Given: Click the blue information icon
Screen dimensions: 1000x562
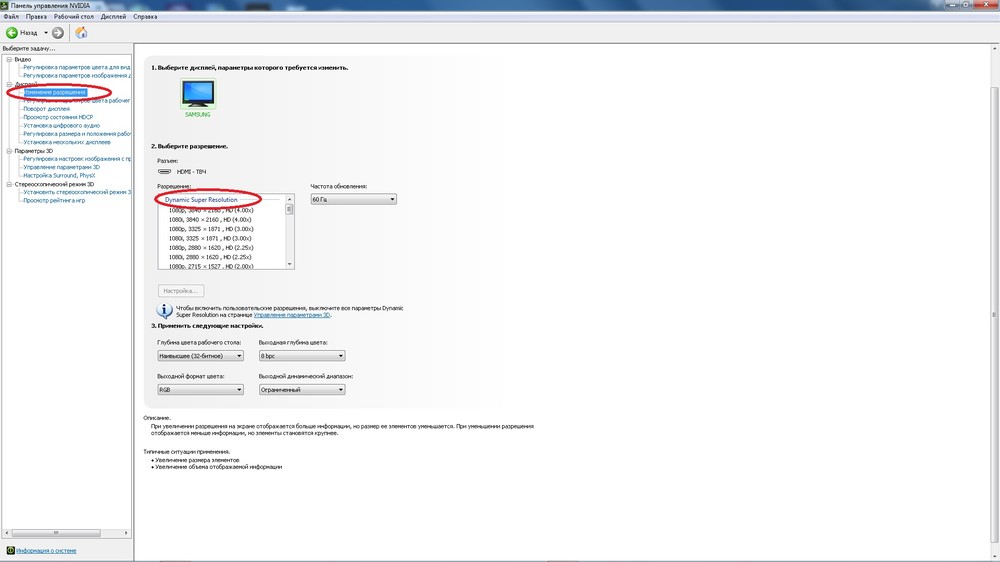Looking at the screenshot, I should coord(165,311).
